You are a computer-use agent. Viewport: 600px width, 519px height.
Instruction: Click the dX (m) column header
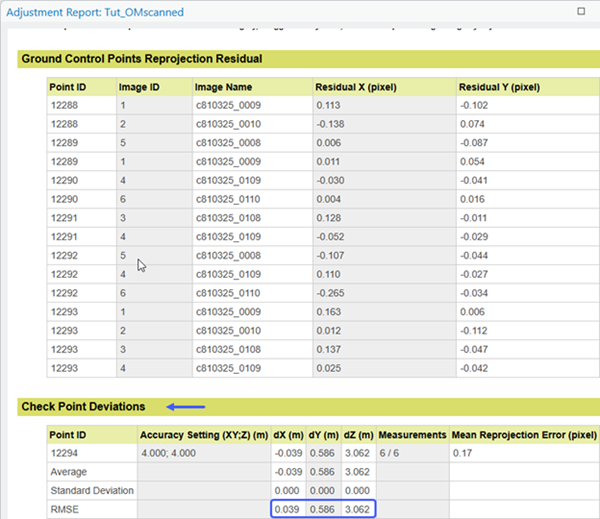(288, 435)
